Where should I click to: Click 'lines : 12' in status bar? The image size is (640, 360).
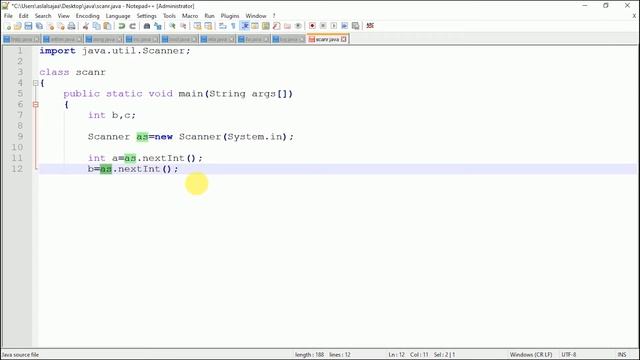point(340,355)
